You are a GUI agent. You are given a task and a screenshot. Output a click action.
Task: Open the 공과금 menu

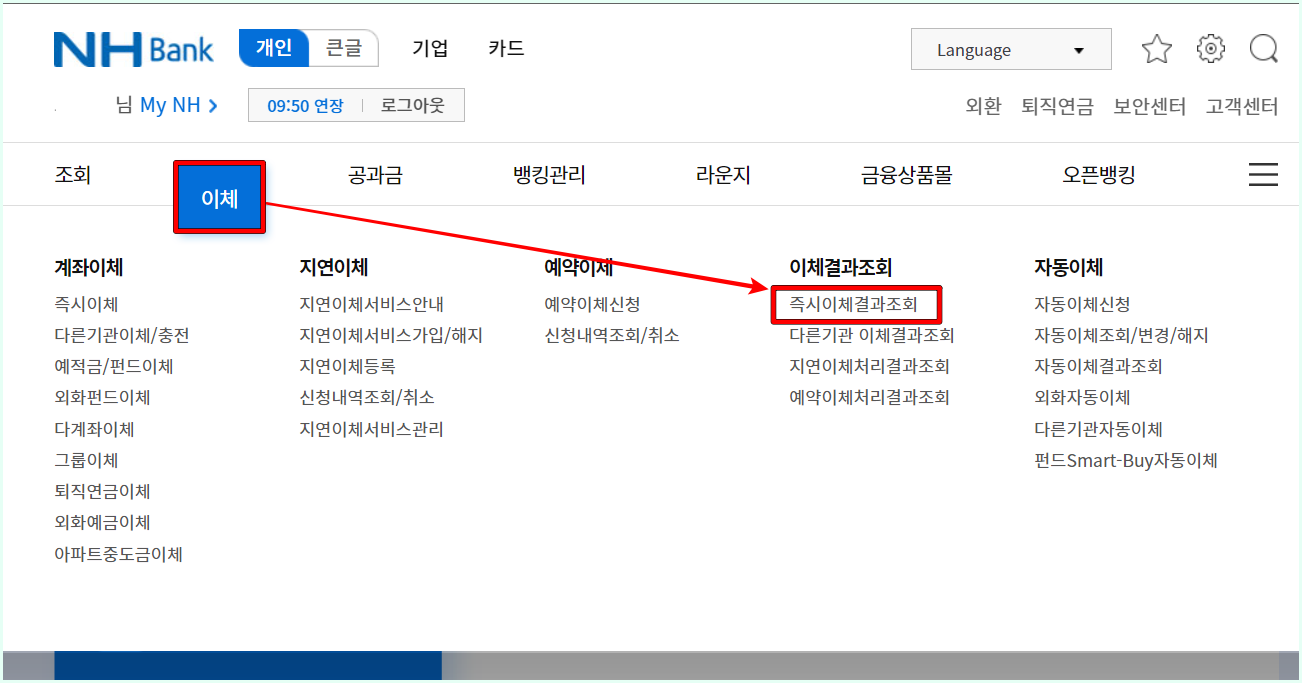point(375,174)
